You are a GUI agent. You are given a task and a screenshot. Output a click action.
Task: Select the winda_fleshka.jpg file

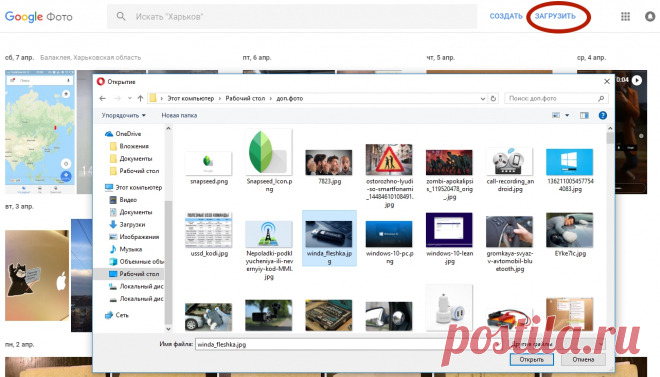[x=329, y=238]
